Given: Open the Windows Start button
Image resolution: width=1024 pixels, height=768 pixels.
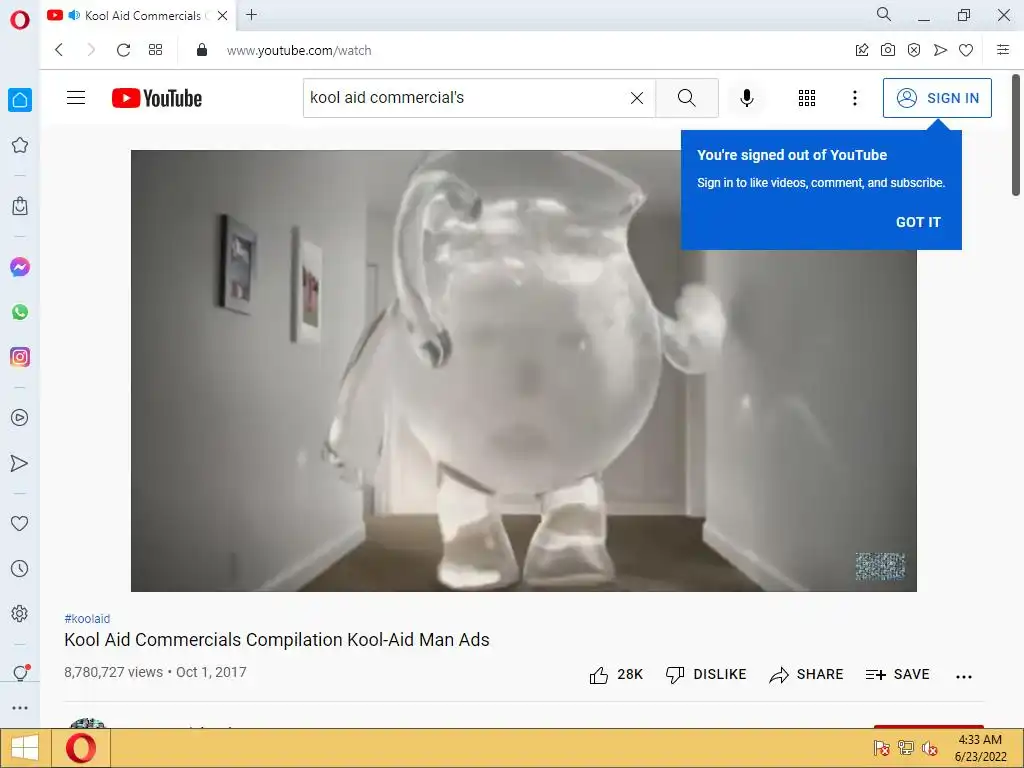Looking at the screenshot, I should 24,748.
